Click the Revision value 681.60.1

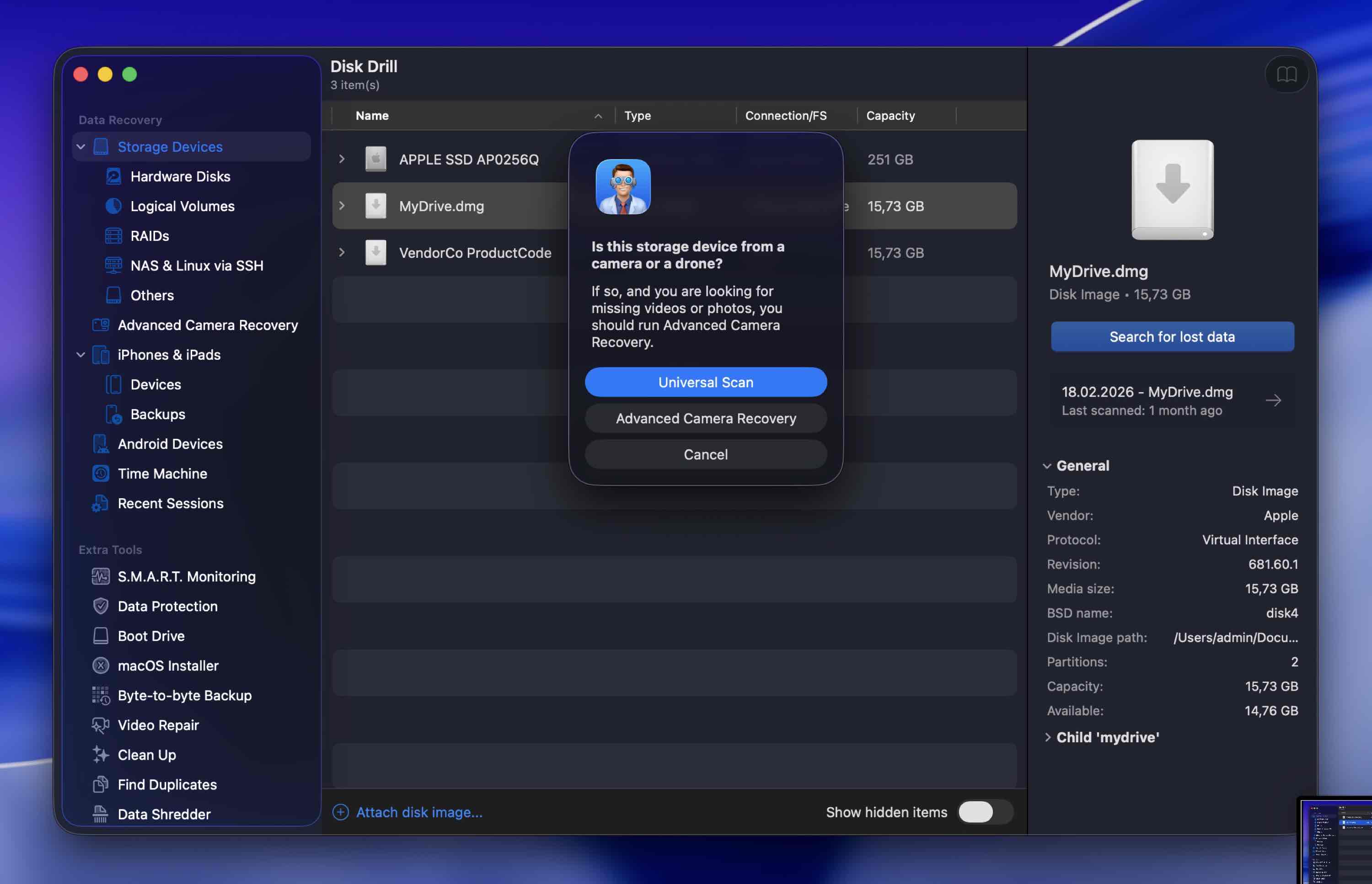(x=1273, y=564)
